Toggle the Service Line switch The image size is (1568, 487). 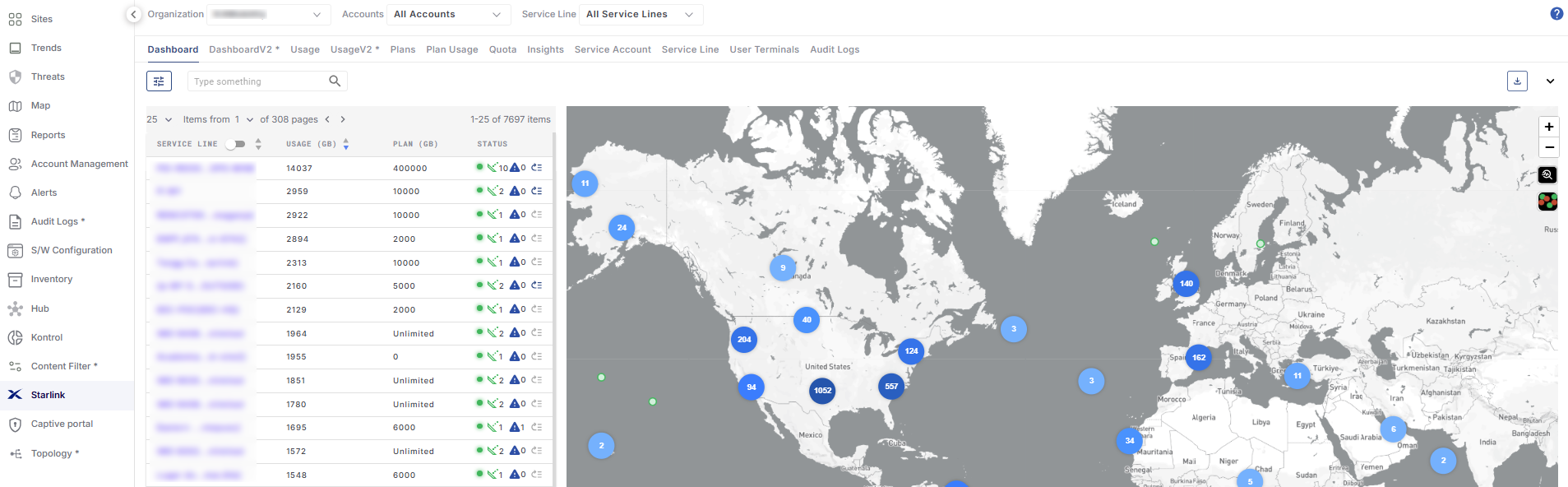point(236,144)
